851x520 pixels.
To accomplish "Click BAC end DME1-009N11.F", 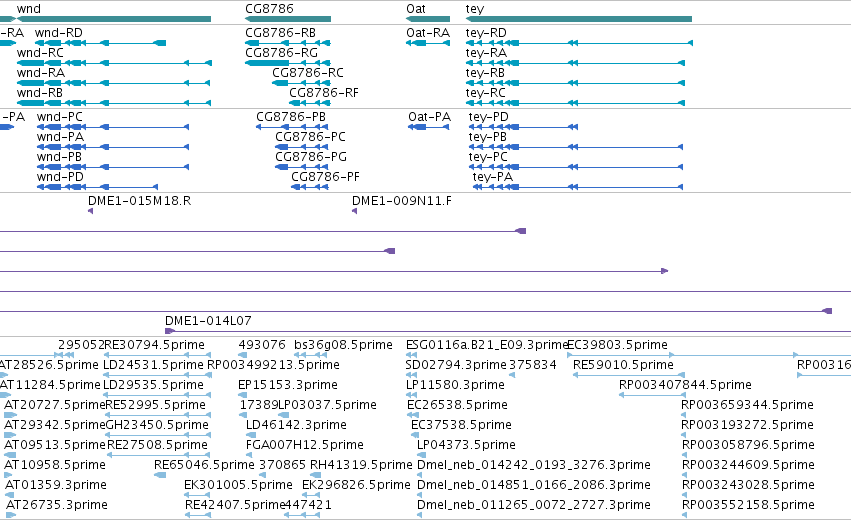I will tap(402, 201).
